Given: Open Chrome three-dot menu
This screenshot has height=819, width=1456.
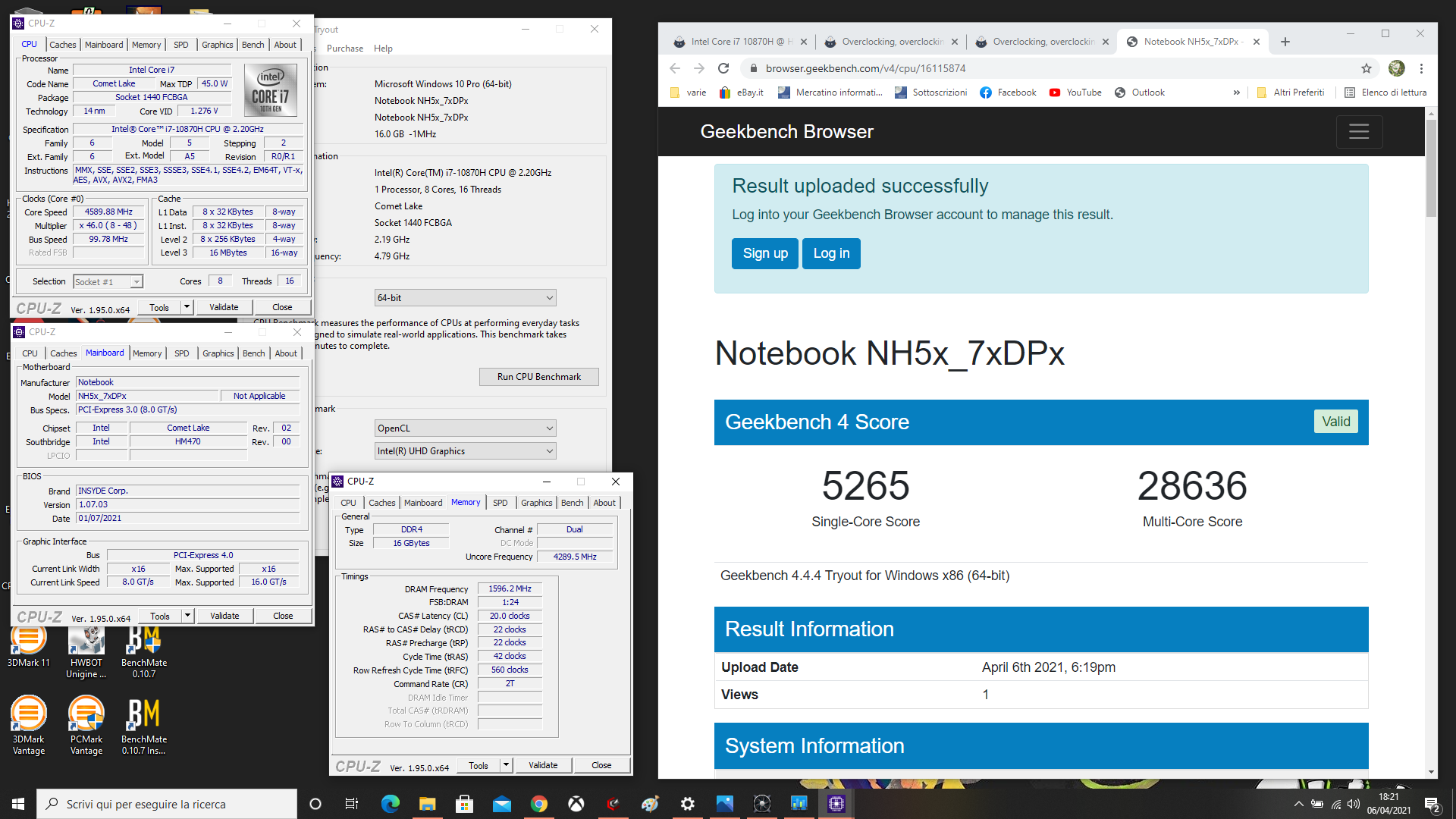Looking at the screenshot, I should [1421, 68].
